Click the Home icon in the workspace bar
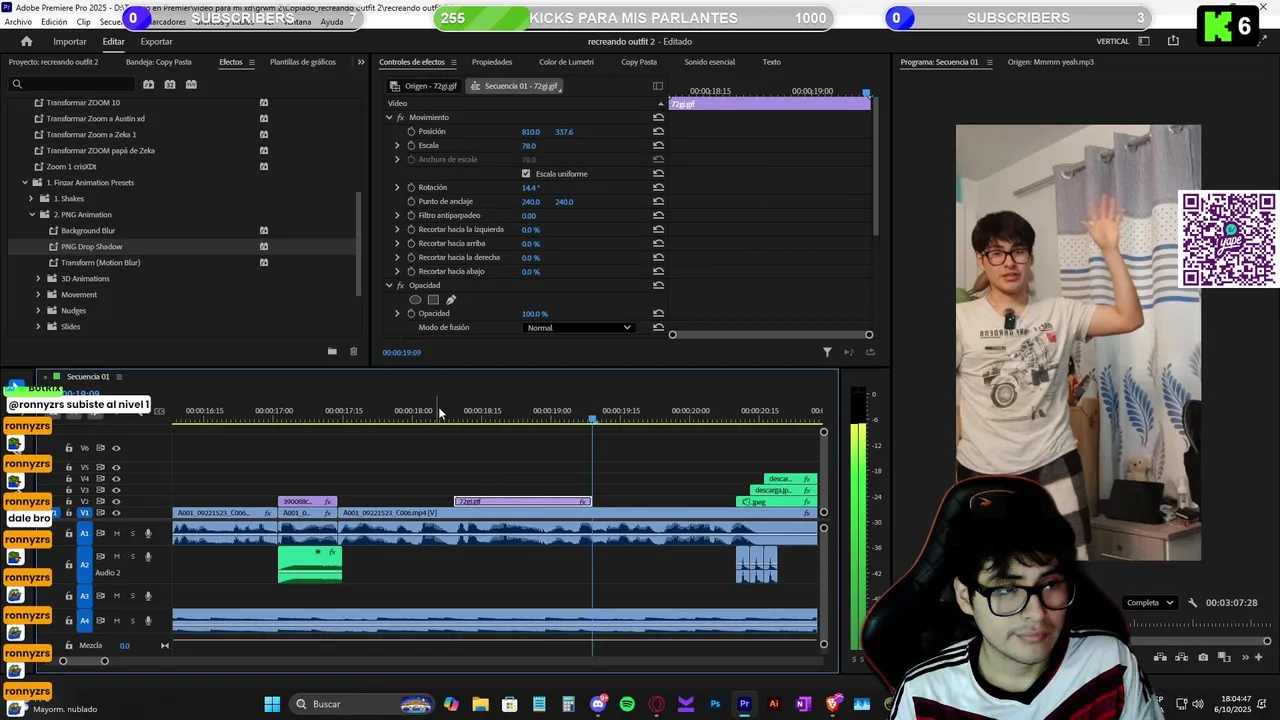Screen dimensions: 1280x720 [x=26, y=41]
